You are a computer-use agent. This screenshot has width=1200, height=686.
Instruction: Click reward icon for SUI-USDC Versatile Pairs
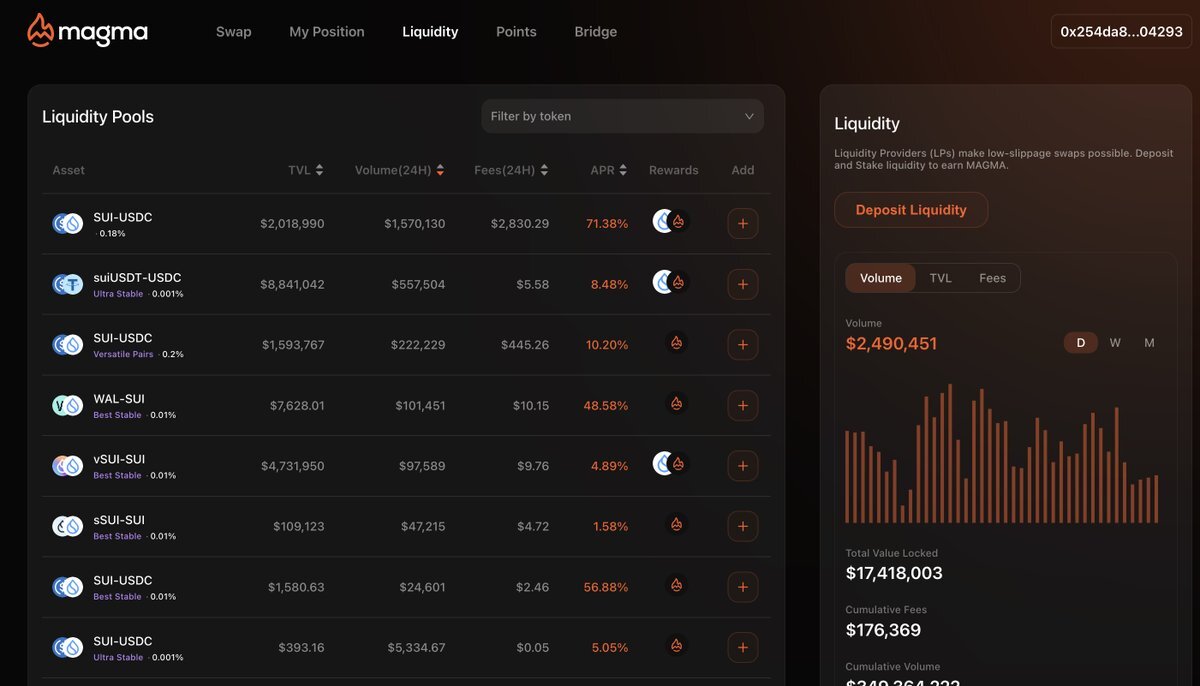[677, 343]
